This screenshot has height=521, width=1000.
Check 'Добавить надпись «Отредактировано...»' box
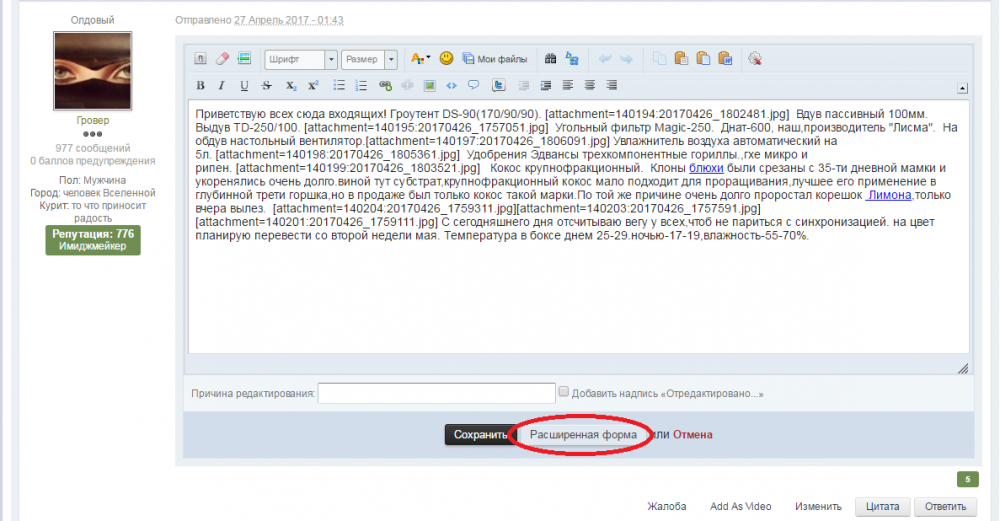(x=563, y=392)
